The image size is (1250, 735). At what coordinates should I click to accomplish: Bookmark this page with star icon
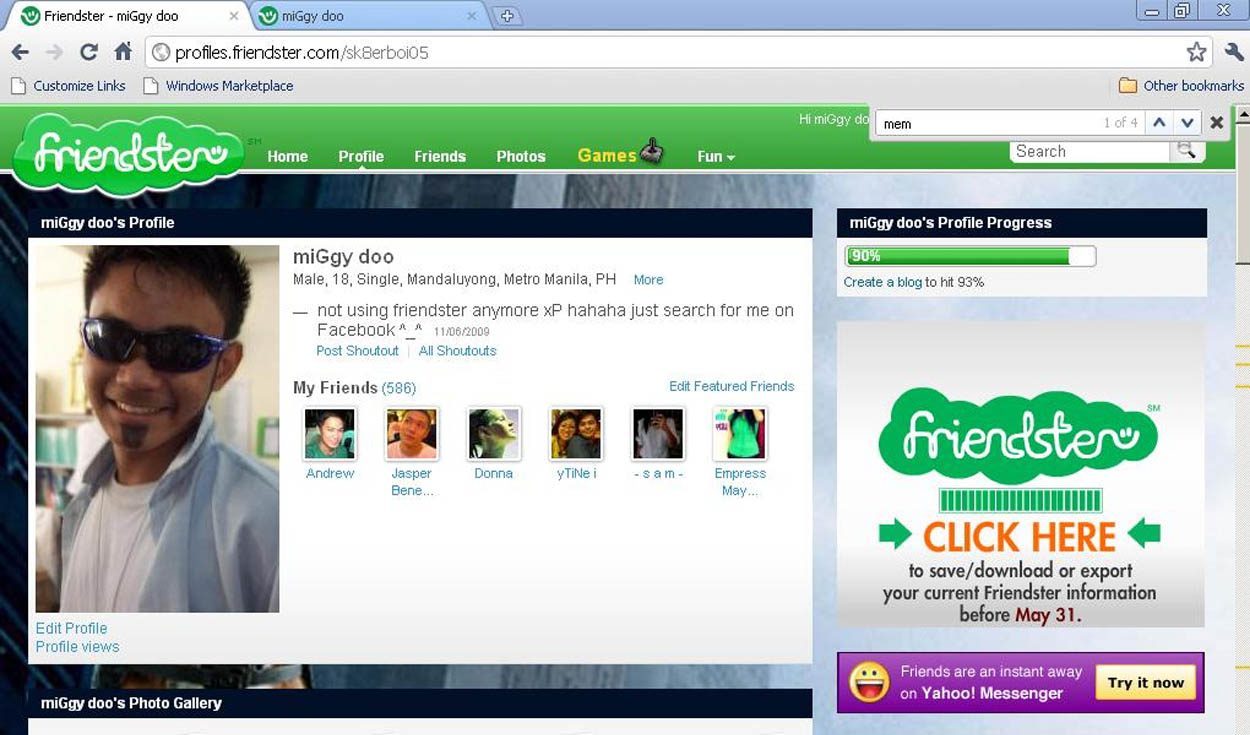point(1196,52)
